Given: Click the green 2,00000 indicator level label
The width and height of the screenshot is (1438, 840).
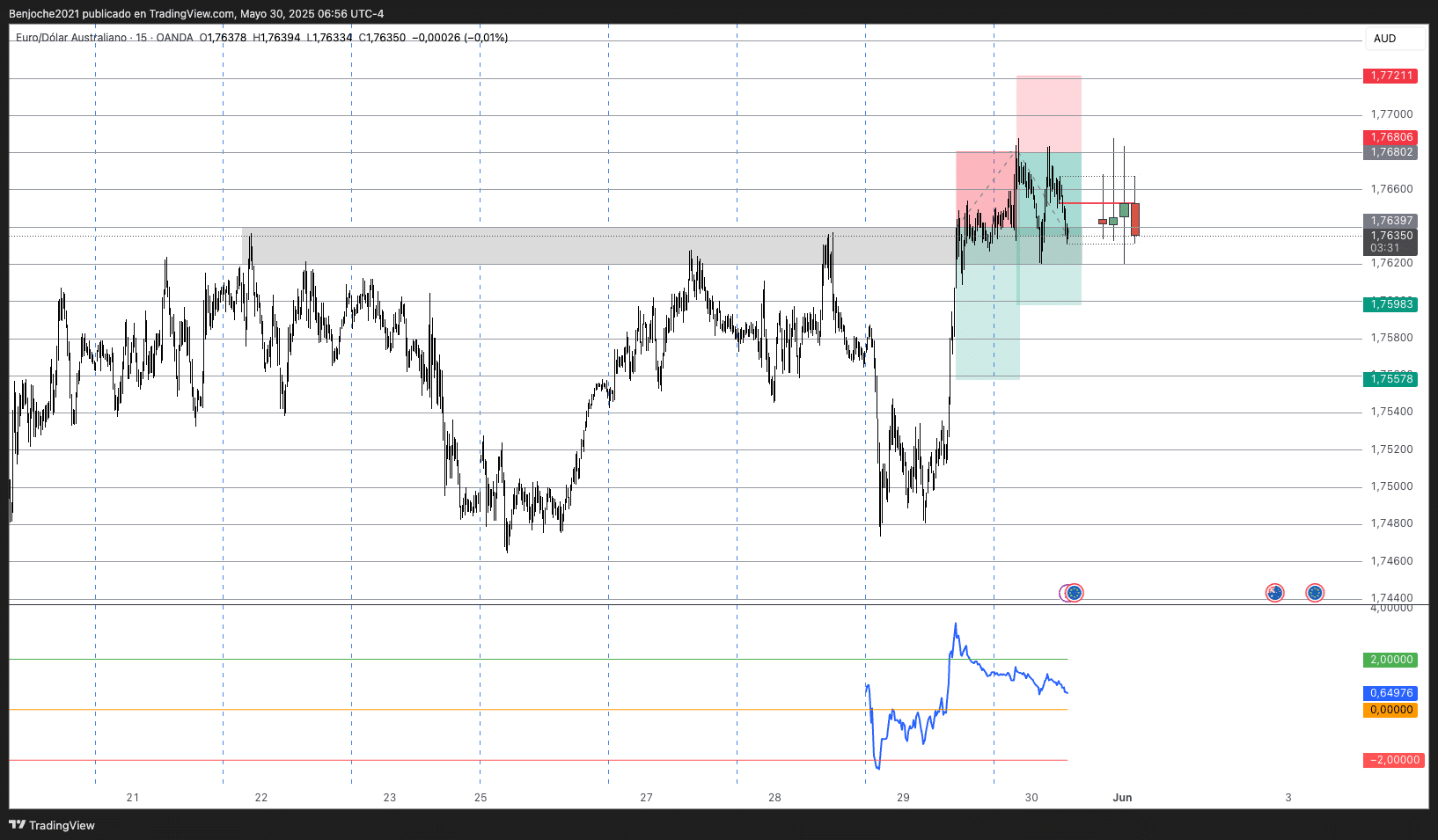Looking at the screenshot, I should [1391, 660].
